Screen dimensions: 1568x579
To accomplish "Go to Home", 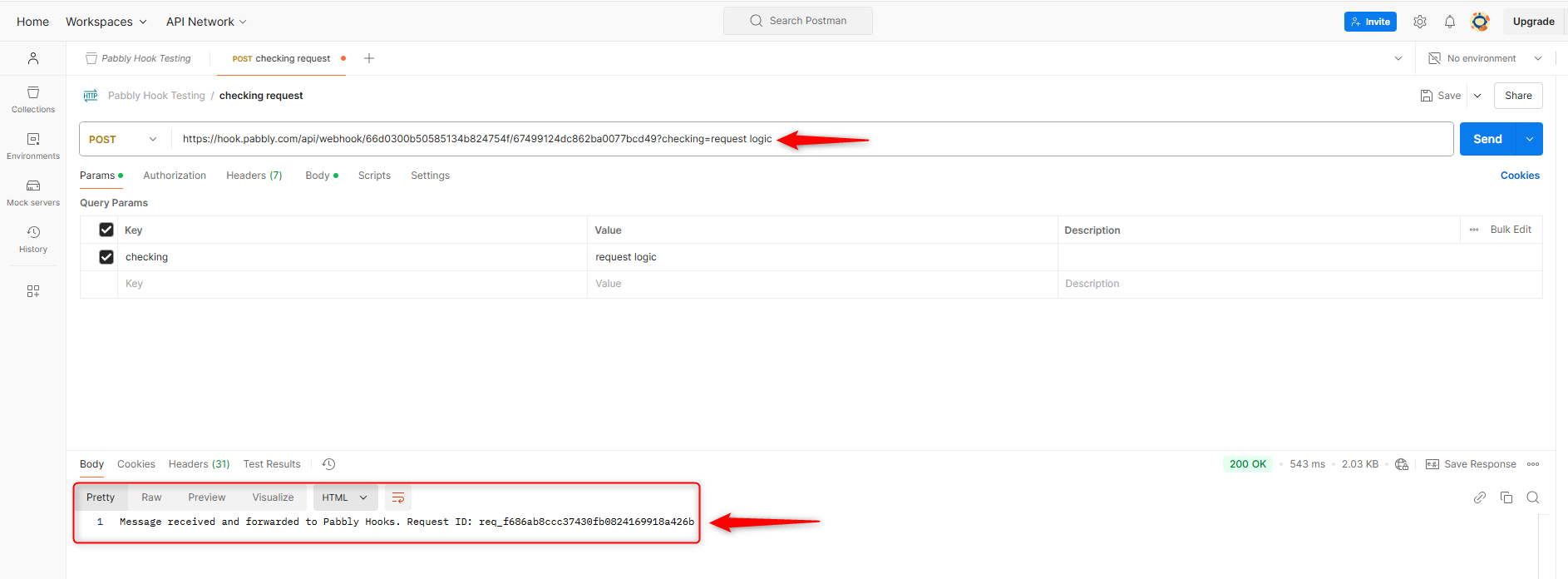I will 32,22.
